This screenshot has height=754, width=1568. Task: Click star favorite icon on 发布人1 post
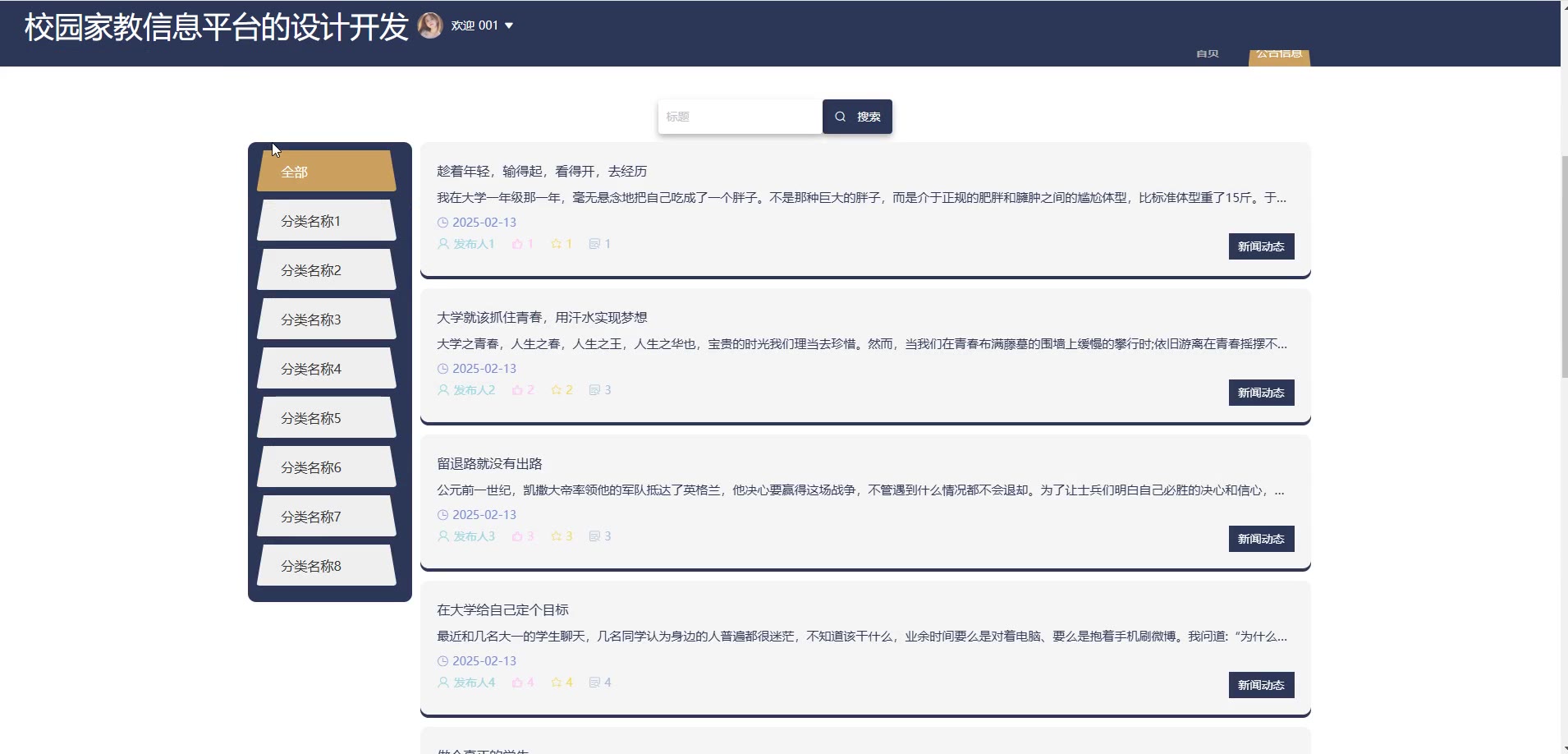tap(557, 244)
